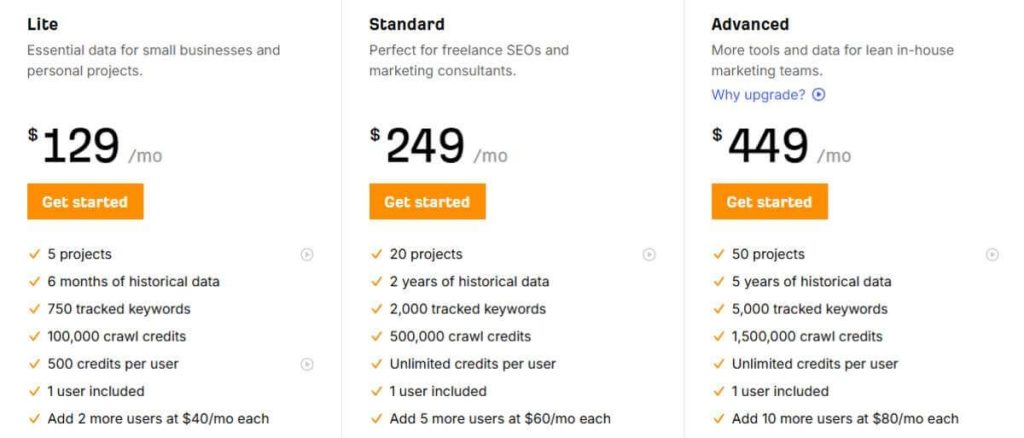Image resolution: width=1024 pixels, height=438 pixels.
Task: Click the play icon next to Why upgrade
Action: [x=819, y=95]
